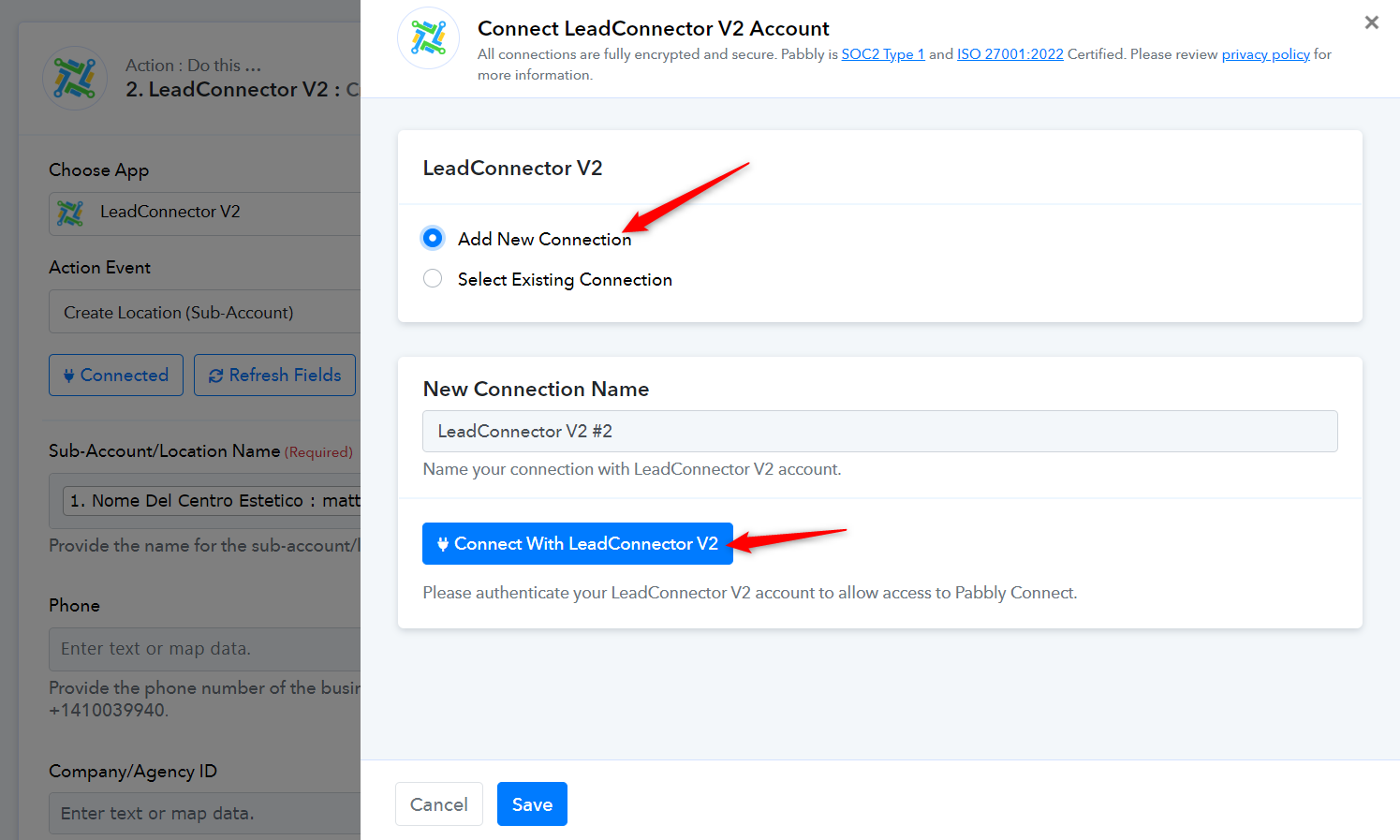1400x840 pixels.
Task: Choose Select Existing Connection option
Action: [433, 278]
